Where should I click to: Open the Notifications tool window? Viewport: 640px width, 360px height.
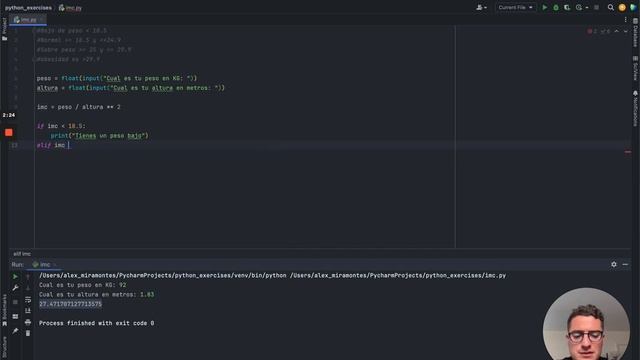[636, 108]
